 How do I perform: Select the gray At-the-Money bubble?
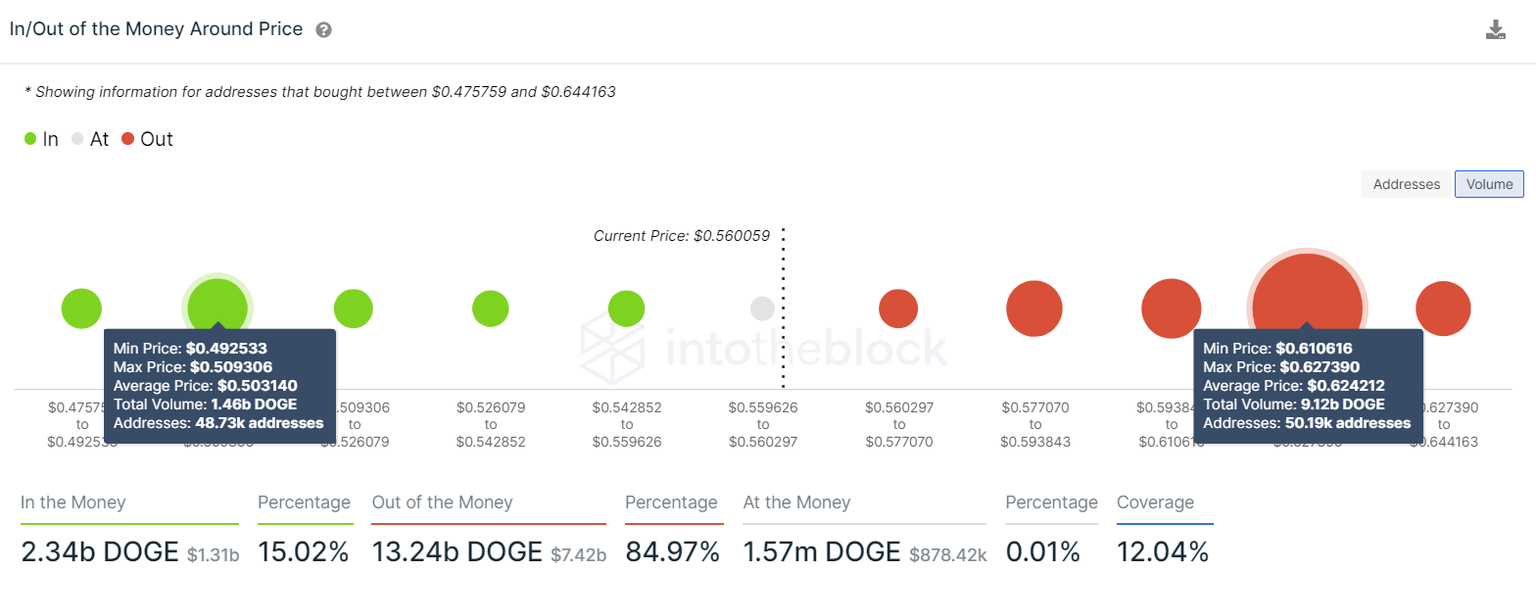pos(762,308)
